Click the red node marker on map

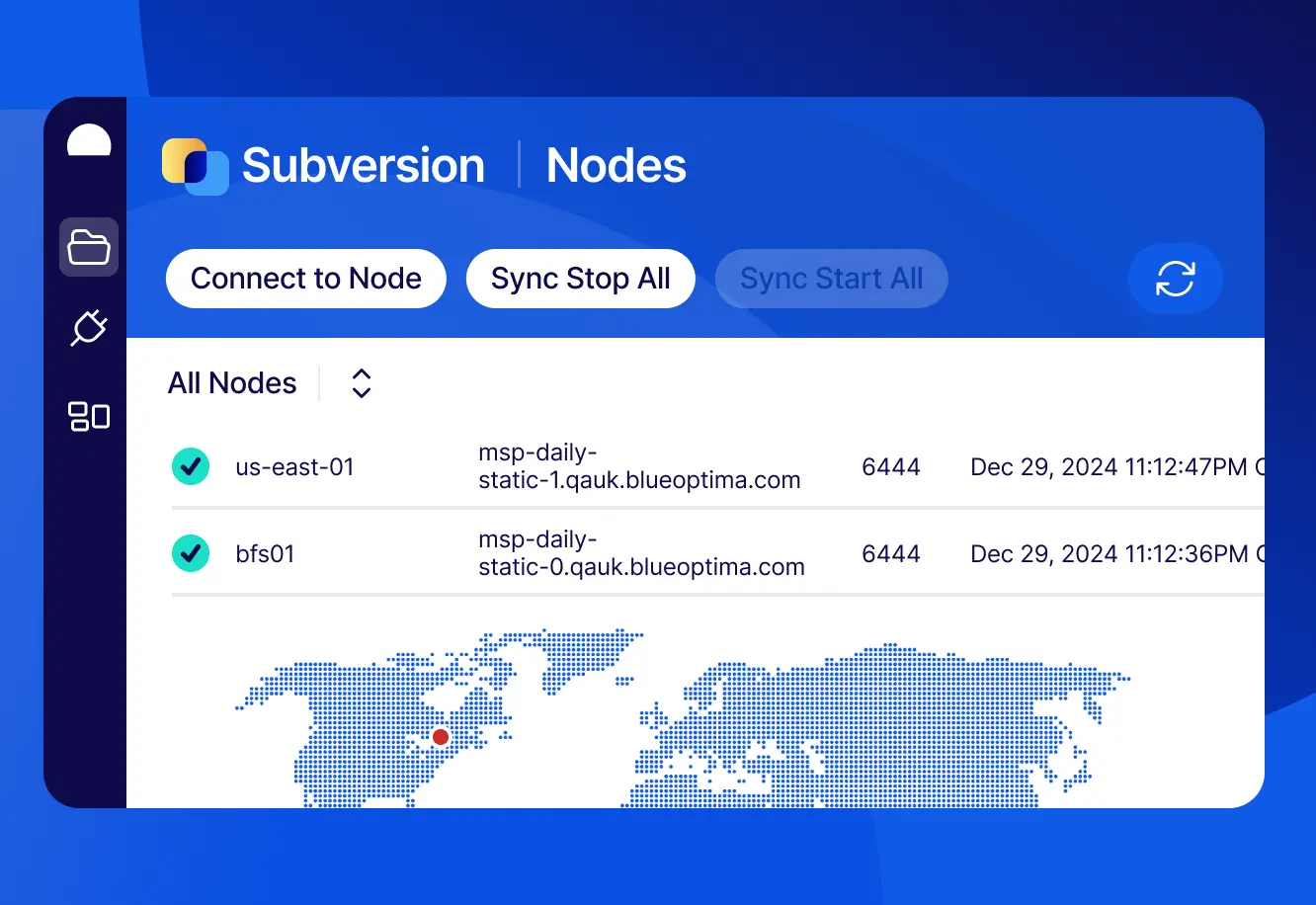(441, 737)
